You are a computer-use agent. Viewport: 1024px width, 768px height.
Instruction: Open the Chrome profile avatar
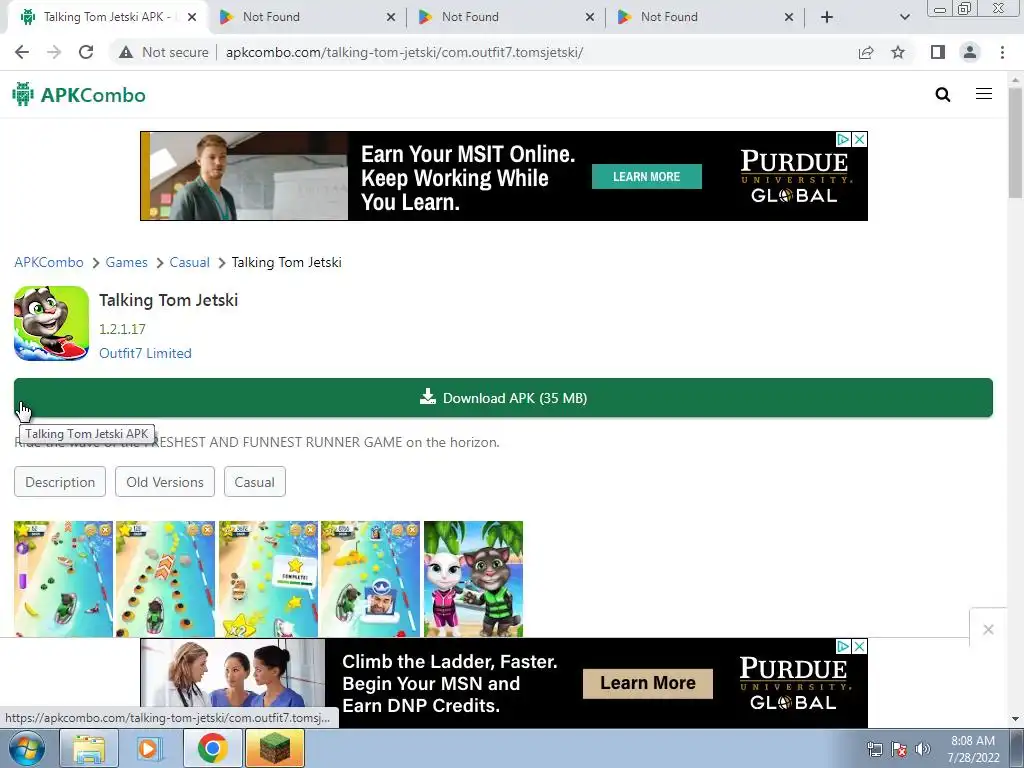(970, 52)
